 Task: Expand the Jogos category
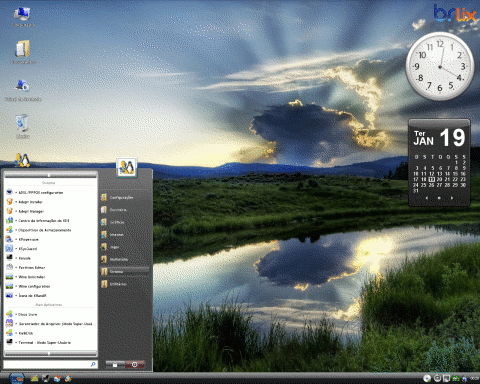(x=125, y=247)
